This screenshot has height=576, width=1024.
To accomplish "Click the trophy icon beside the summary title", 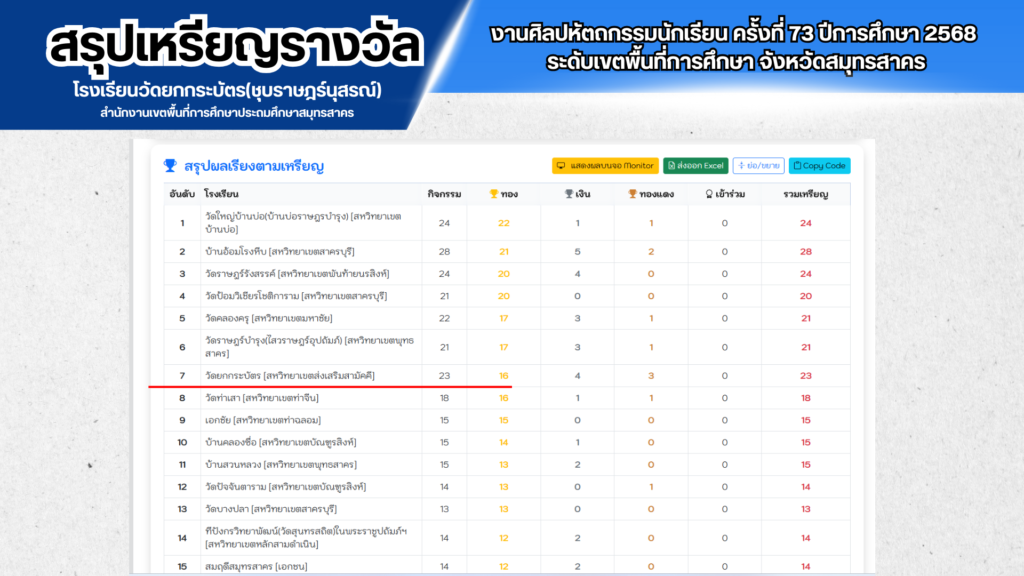I will (x=170, y=165).
